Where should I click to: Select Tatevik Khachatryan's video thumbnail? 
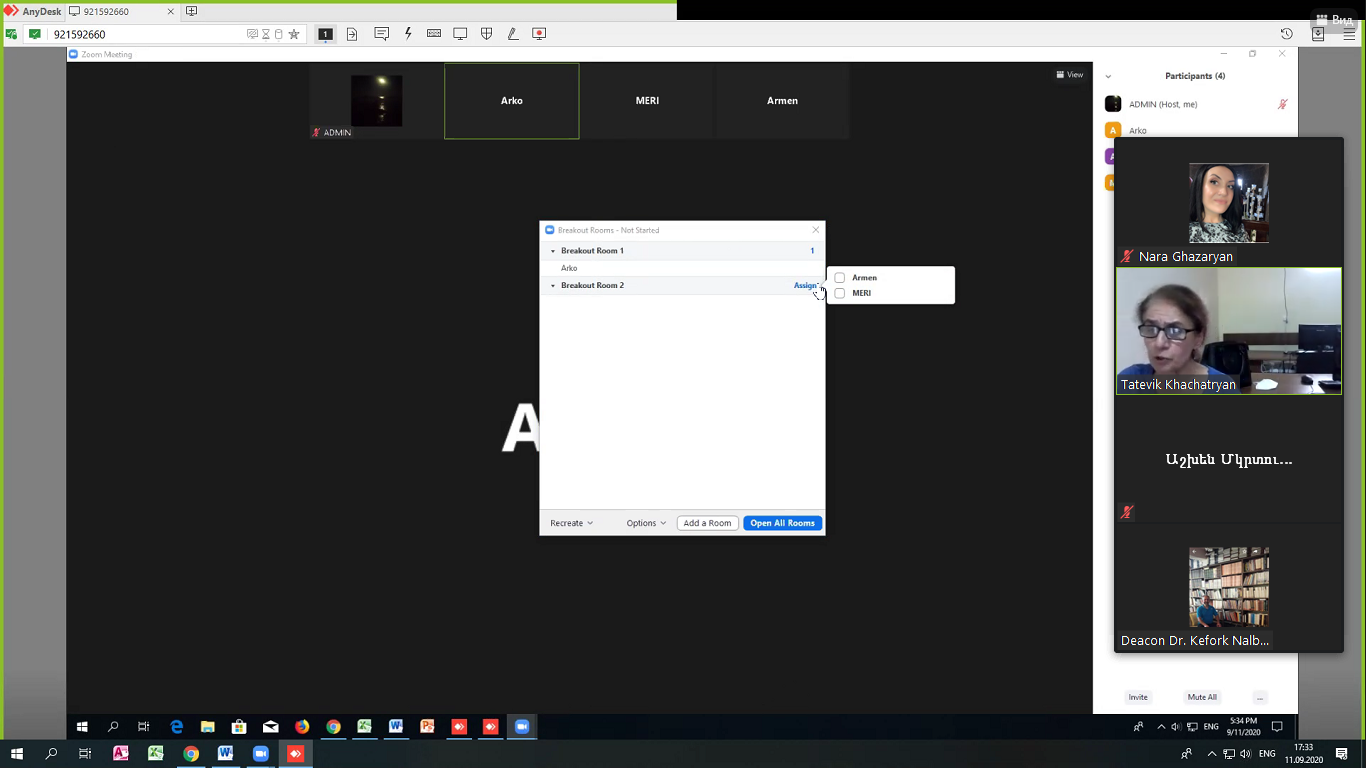(1228, 330)
